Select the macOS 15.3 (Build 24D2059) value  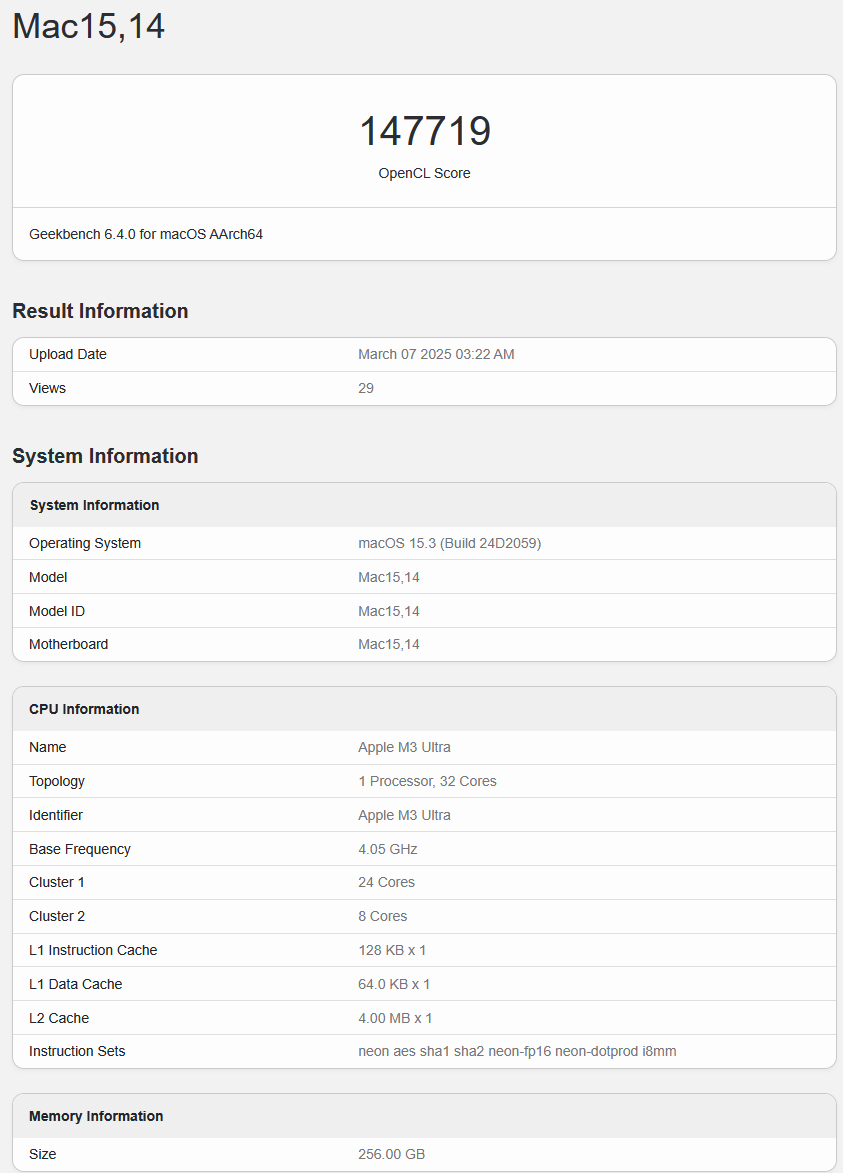(450, 543)
